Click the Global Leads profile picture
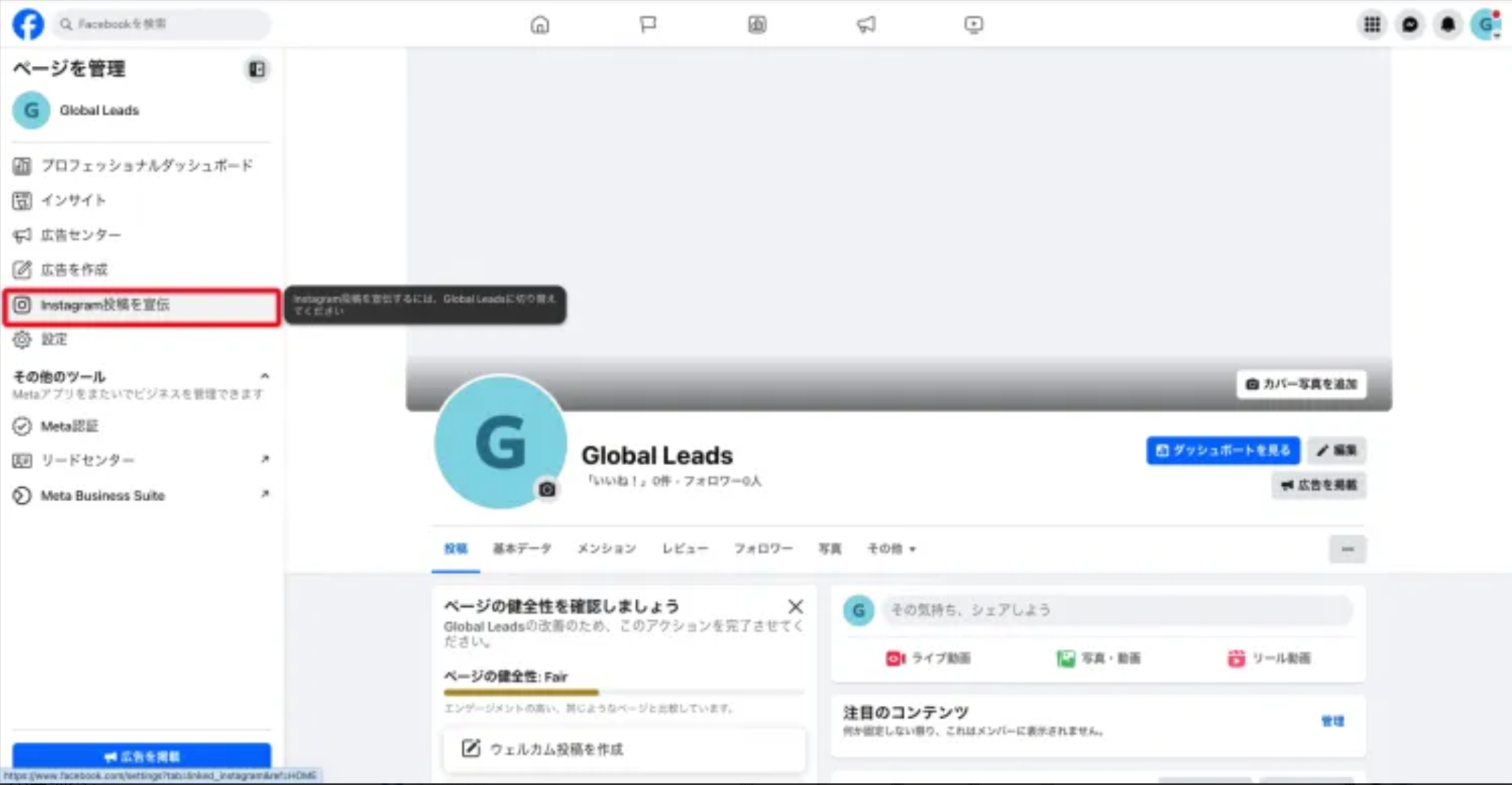This screenshot has width=1512, height=785. [500, 442]
